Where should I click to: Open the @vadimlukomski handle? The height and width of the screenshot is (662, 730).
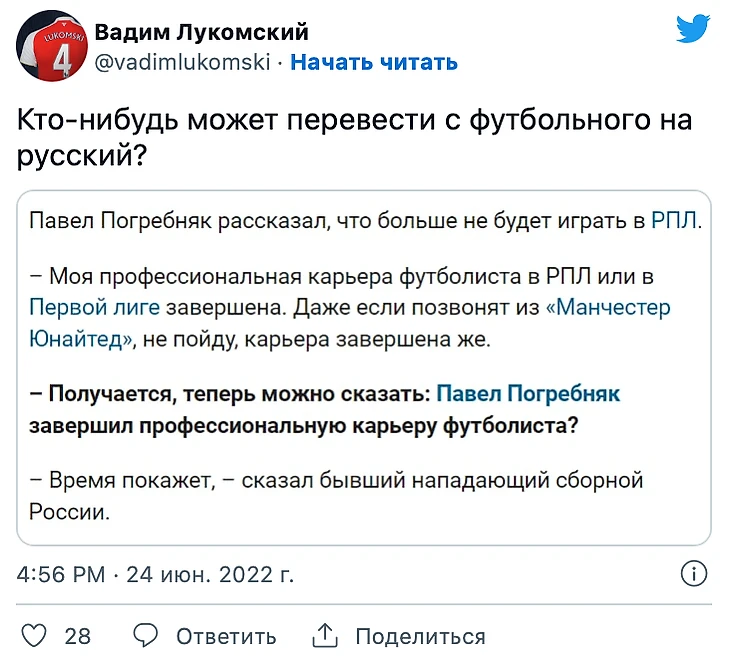click(x=183, y=62)
